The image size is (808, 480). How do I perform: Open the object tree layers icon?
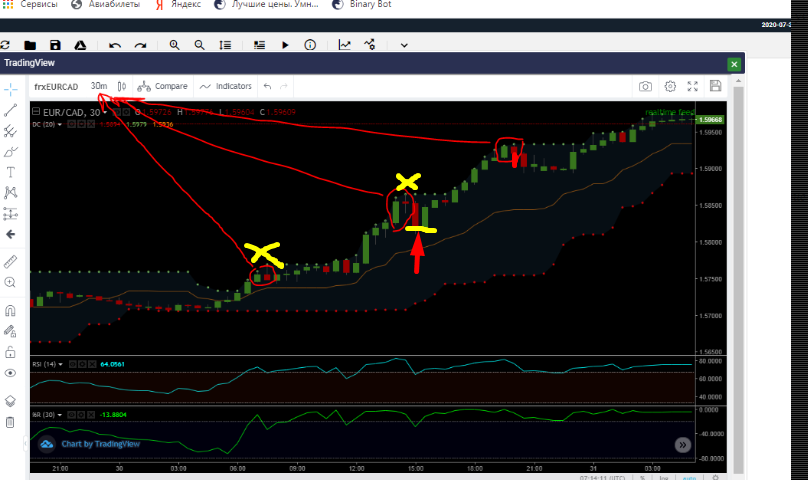coord(10,401)
